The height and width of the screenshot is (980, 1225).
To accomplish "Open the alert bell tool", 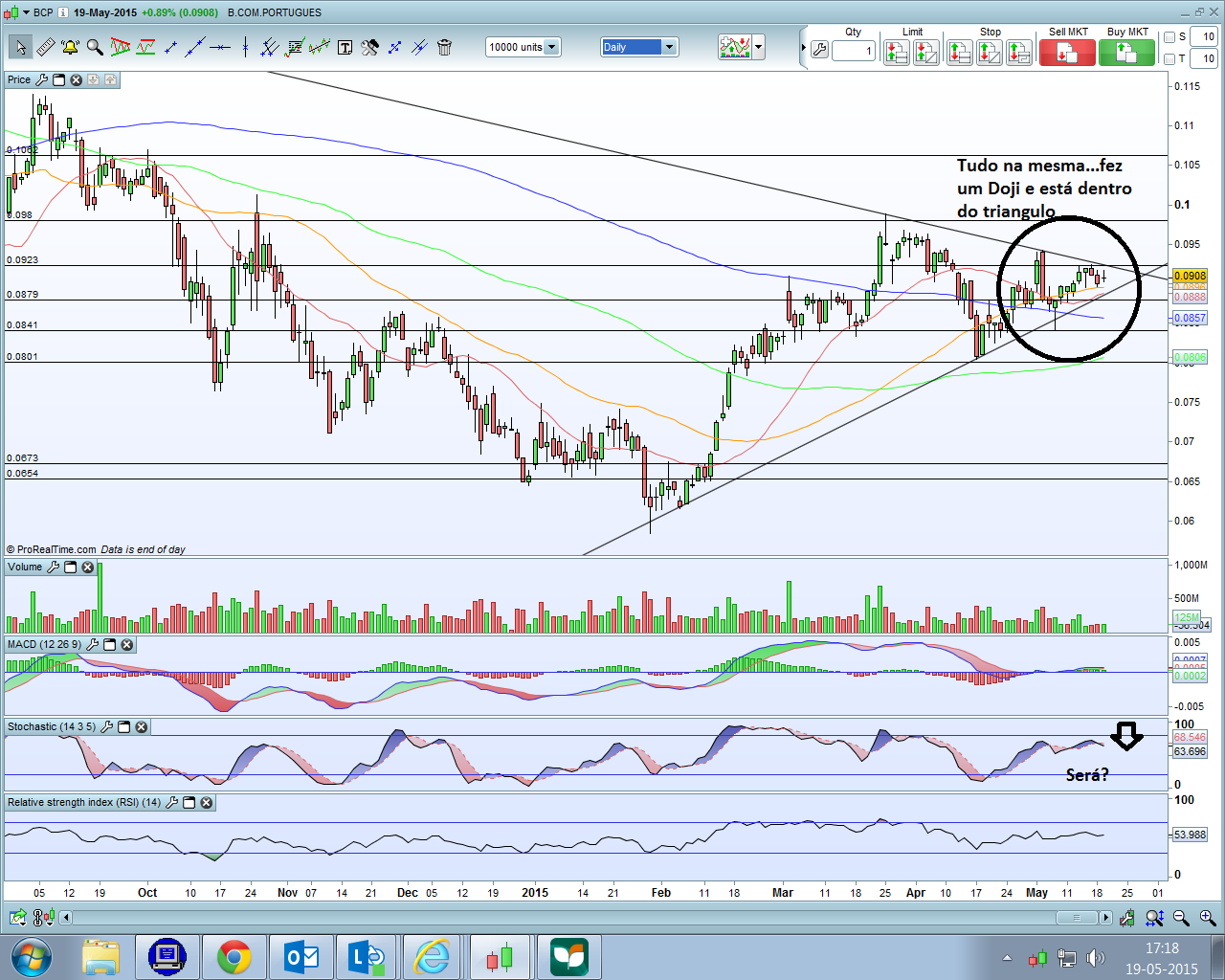I will (x=70, y=47).
